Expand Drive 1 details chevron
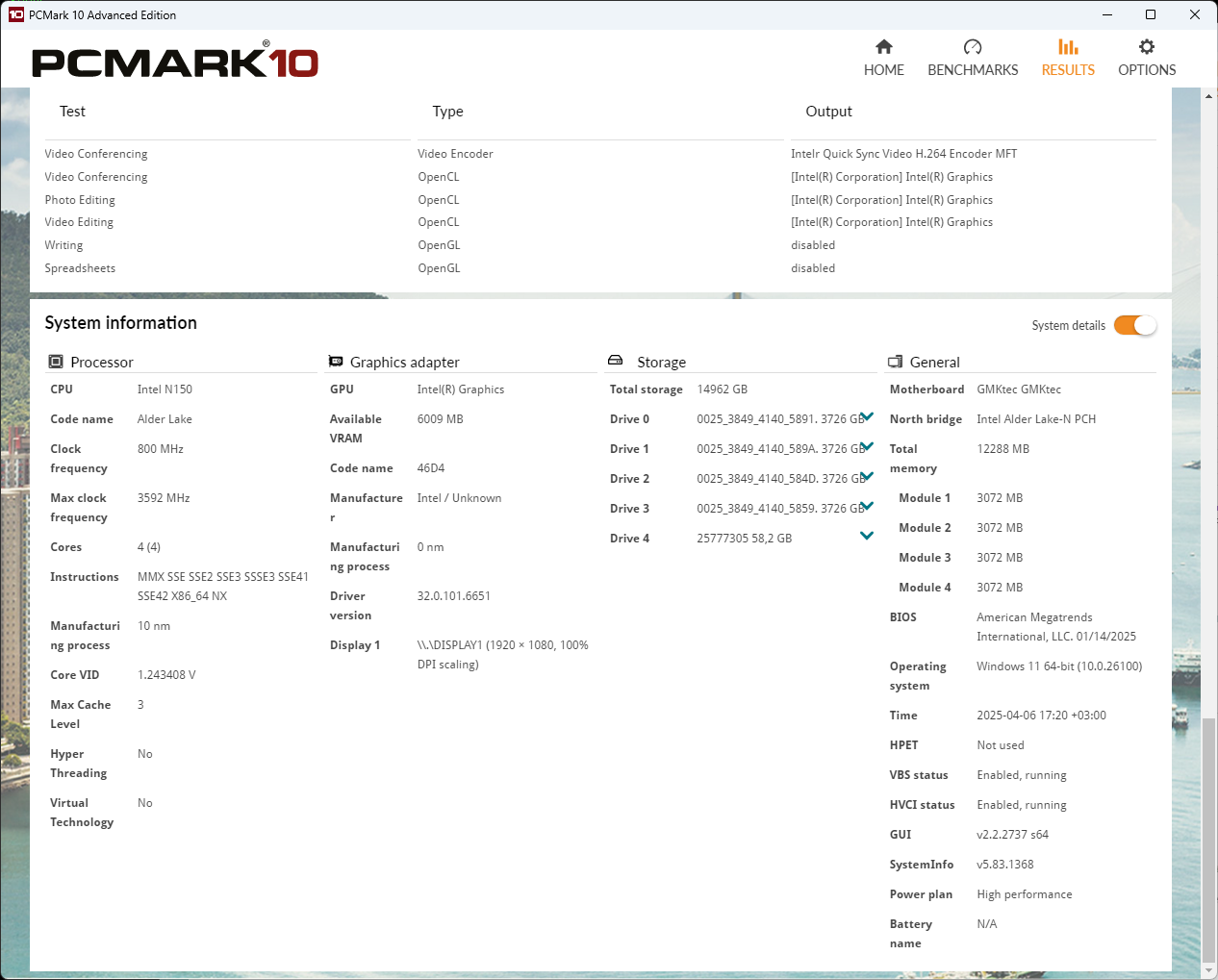The image size is (1218, 980). [x=867, y=446]
